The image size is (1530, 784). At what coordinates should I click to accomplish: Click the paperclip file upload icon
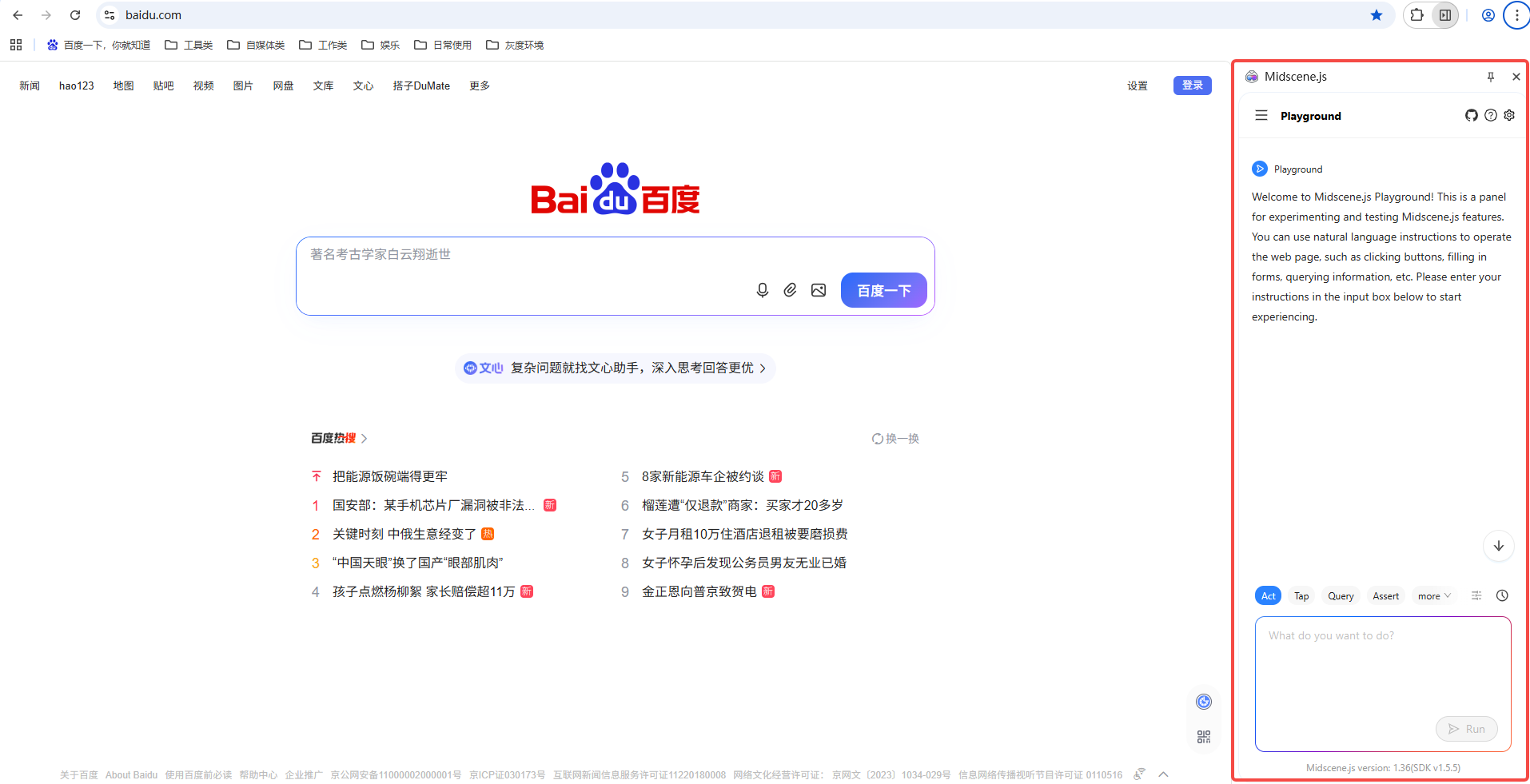pos(790,290)
